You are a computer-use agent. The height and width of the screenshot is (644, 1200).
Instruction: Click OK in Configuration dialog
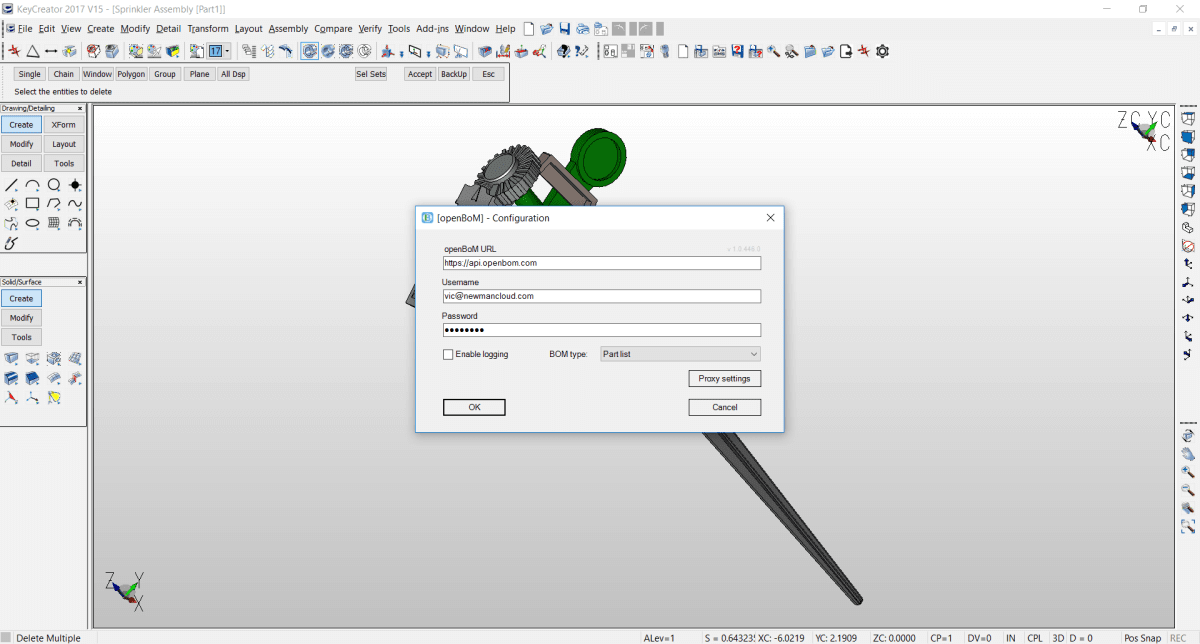[474, 407]
